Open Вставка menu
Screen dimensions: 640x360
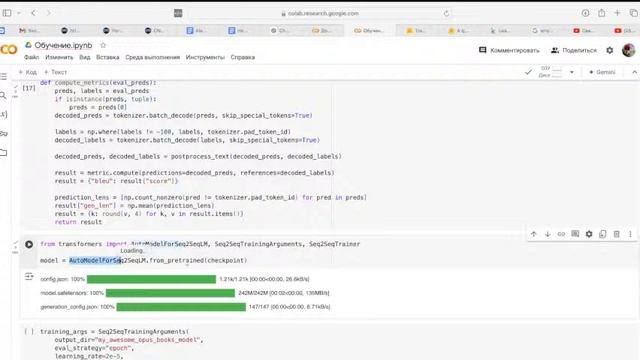point(108,58)
